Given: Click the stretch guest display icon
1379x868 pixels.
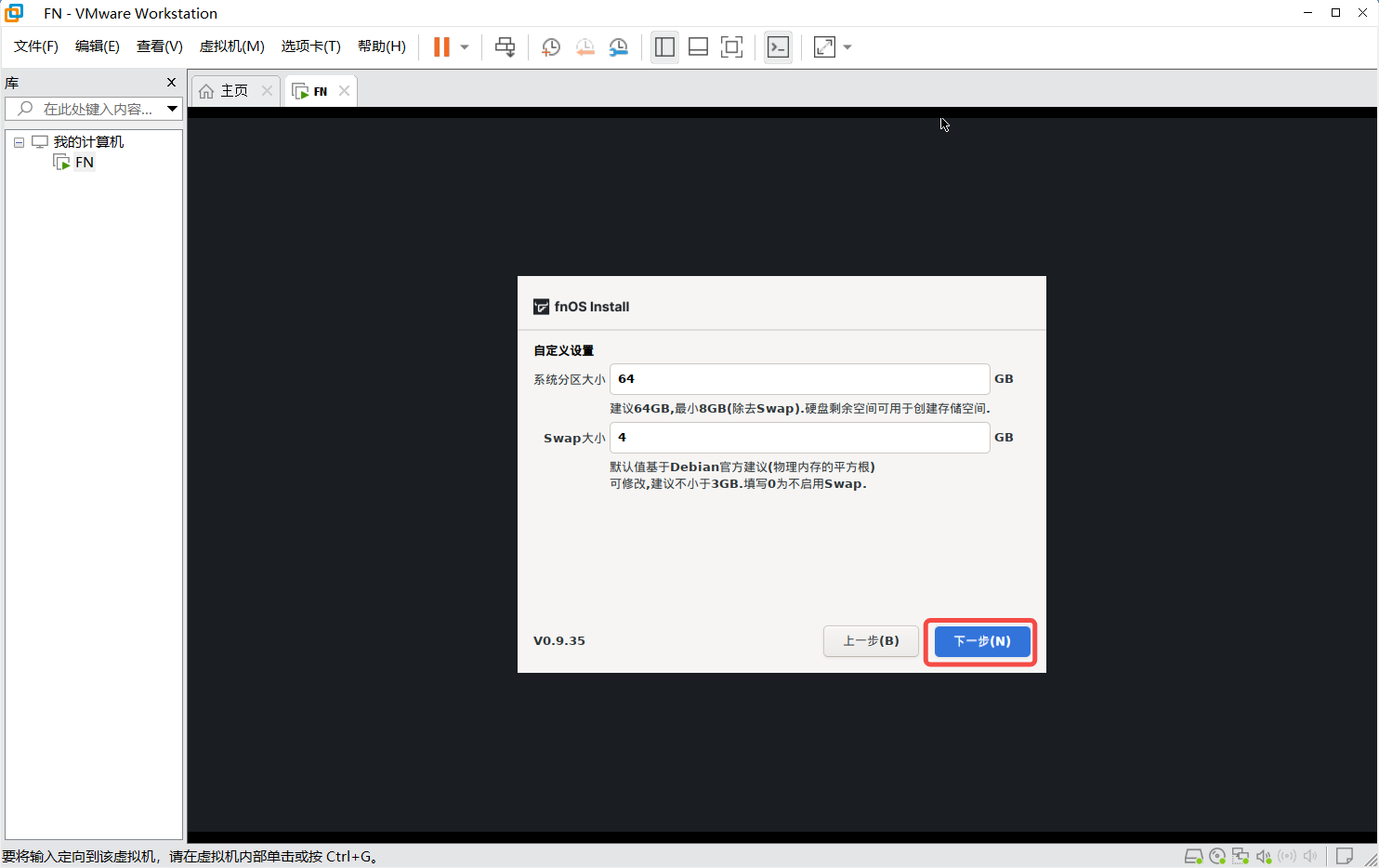Looking at the screenshot, I should coord(824,46).
